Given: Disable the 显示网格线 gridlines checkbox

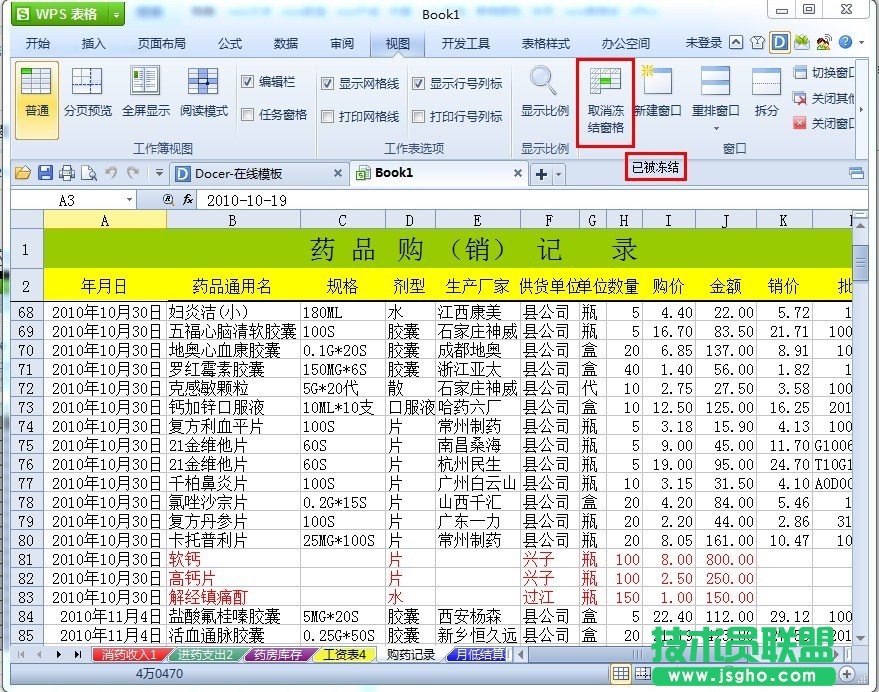Looking at the screenshot, I should [x=329, y=83].
